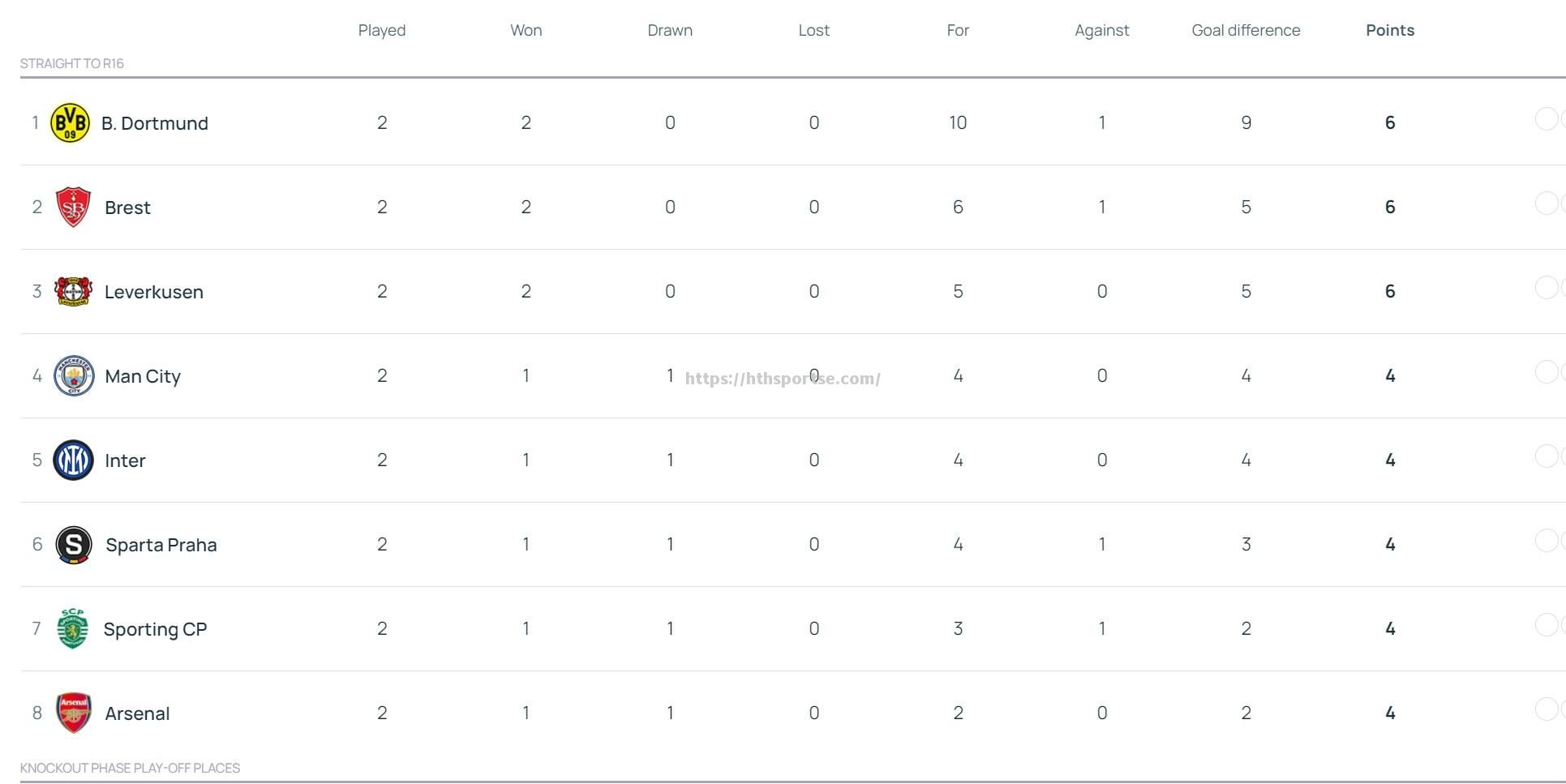
Task: Click the Sporting CP club crest
Action: 73,629
